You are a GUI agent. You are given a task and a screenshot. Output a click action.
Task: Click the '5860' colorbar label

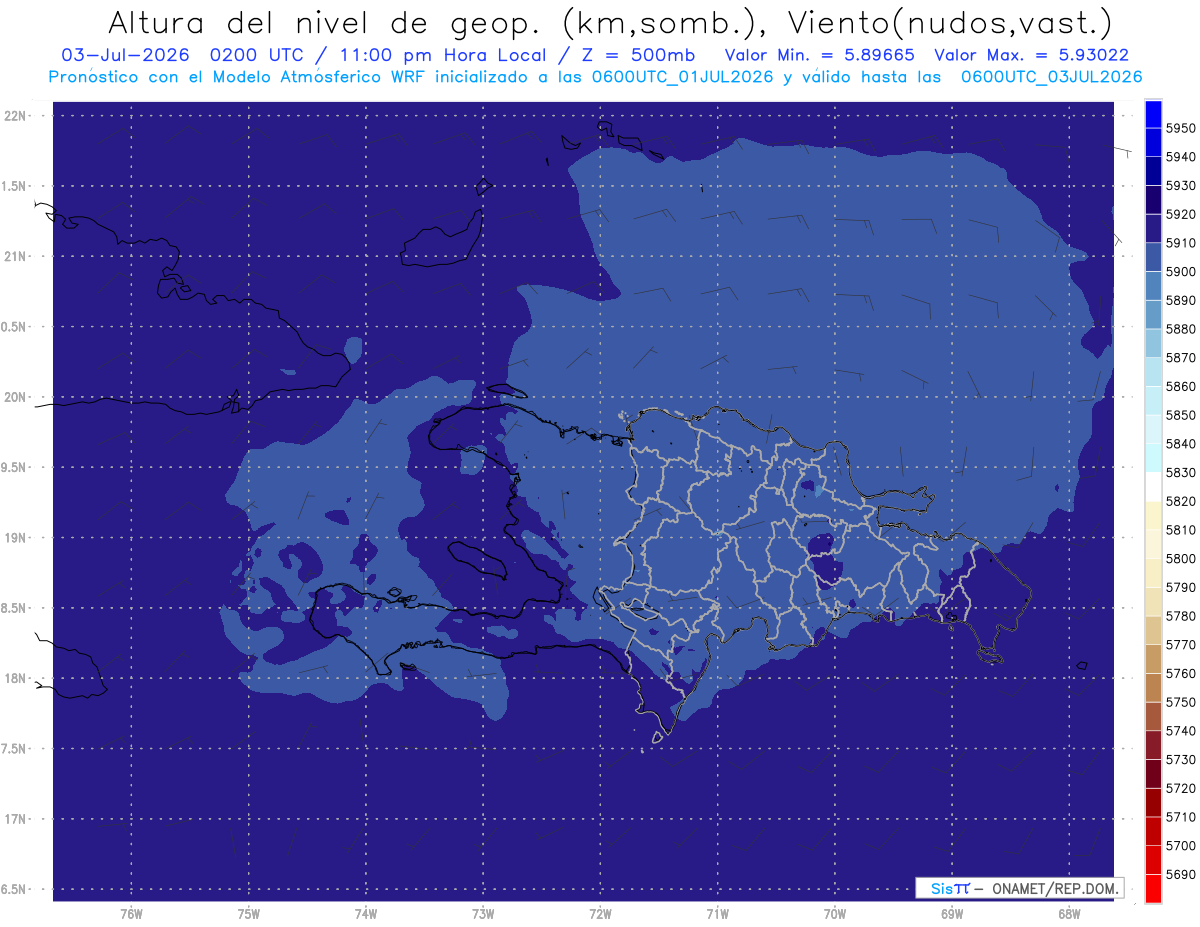tap(1181, 386)
